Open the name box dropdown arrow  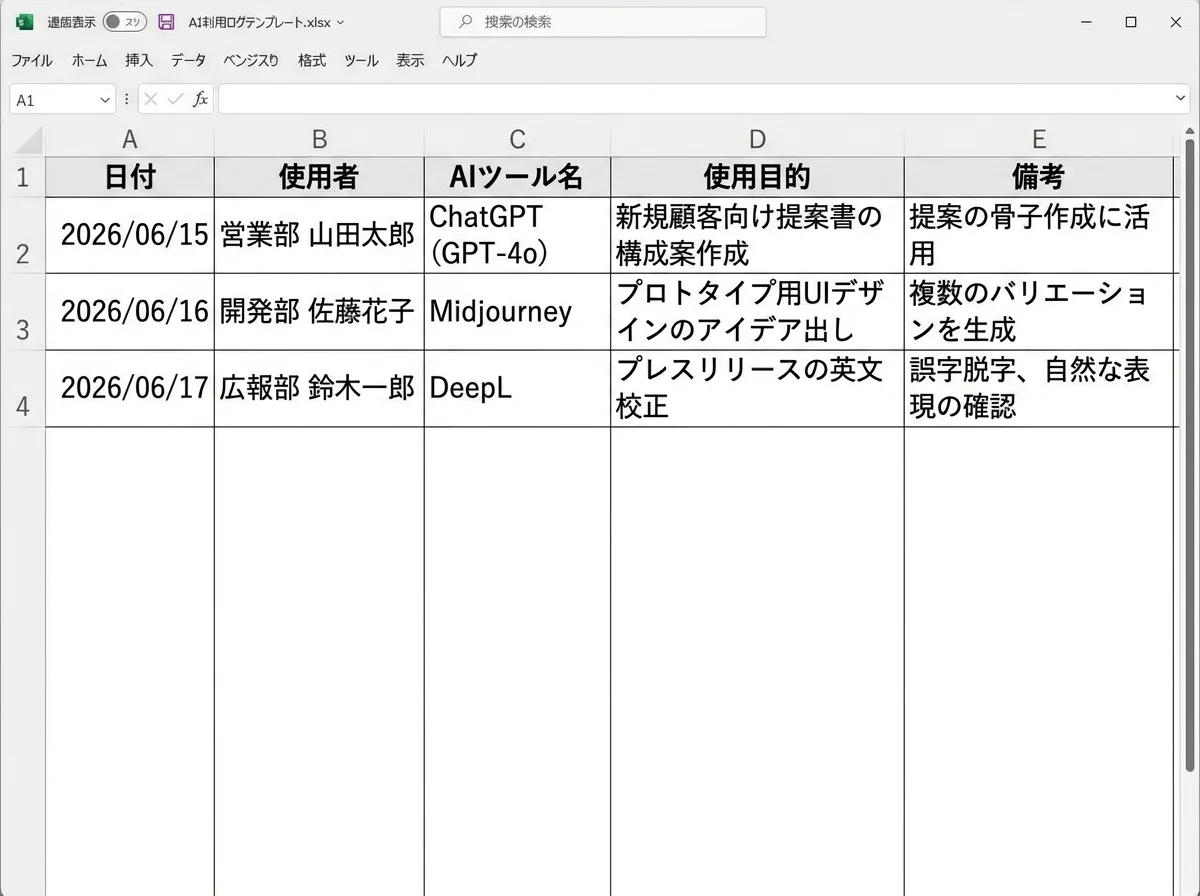[x=106, y=100]
